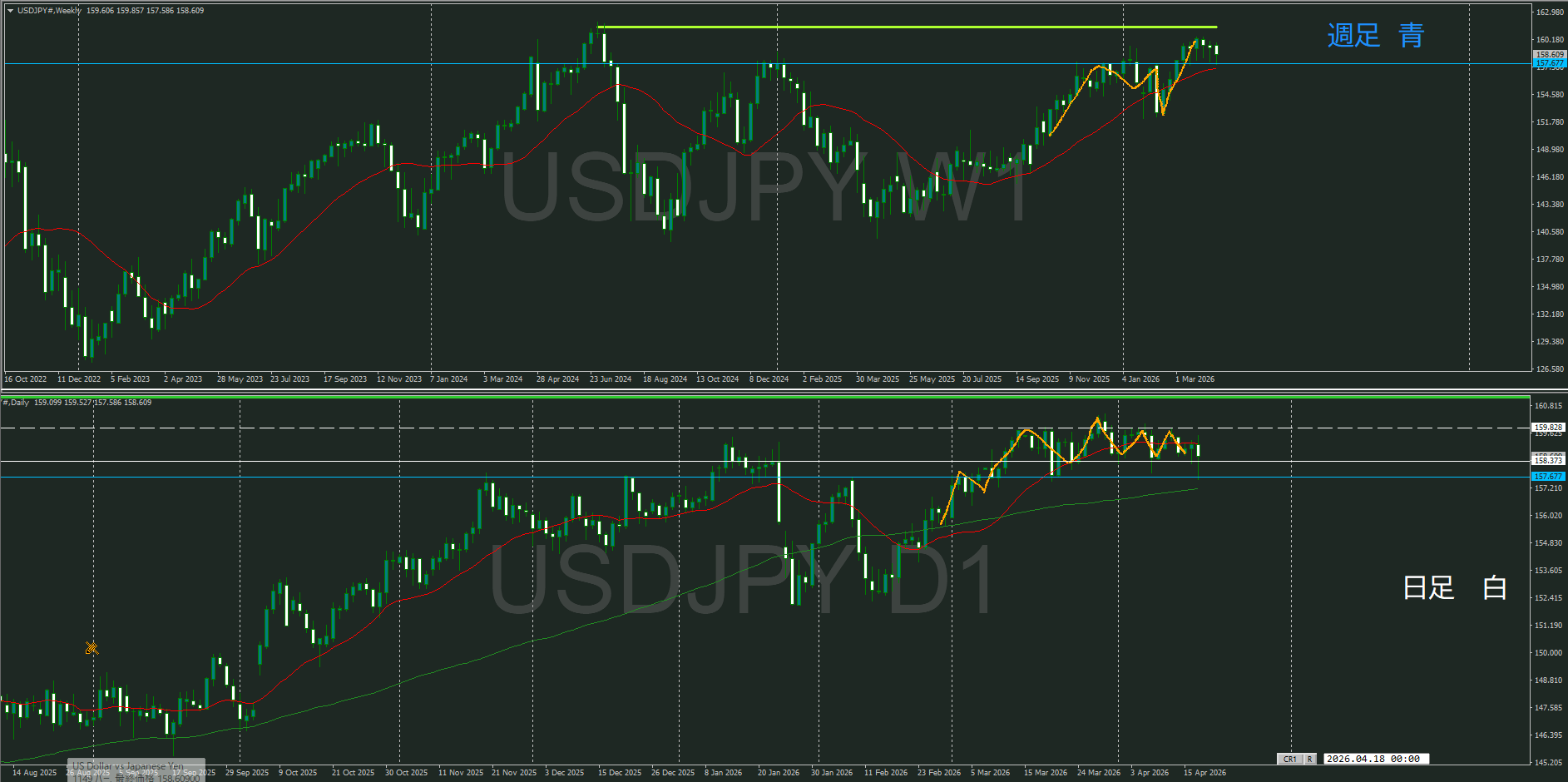Screen dimensions: 1568x782
Task: Click the 158.609 current price tag on weekly chart
Action: click(x=1549, y=55)
